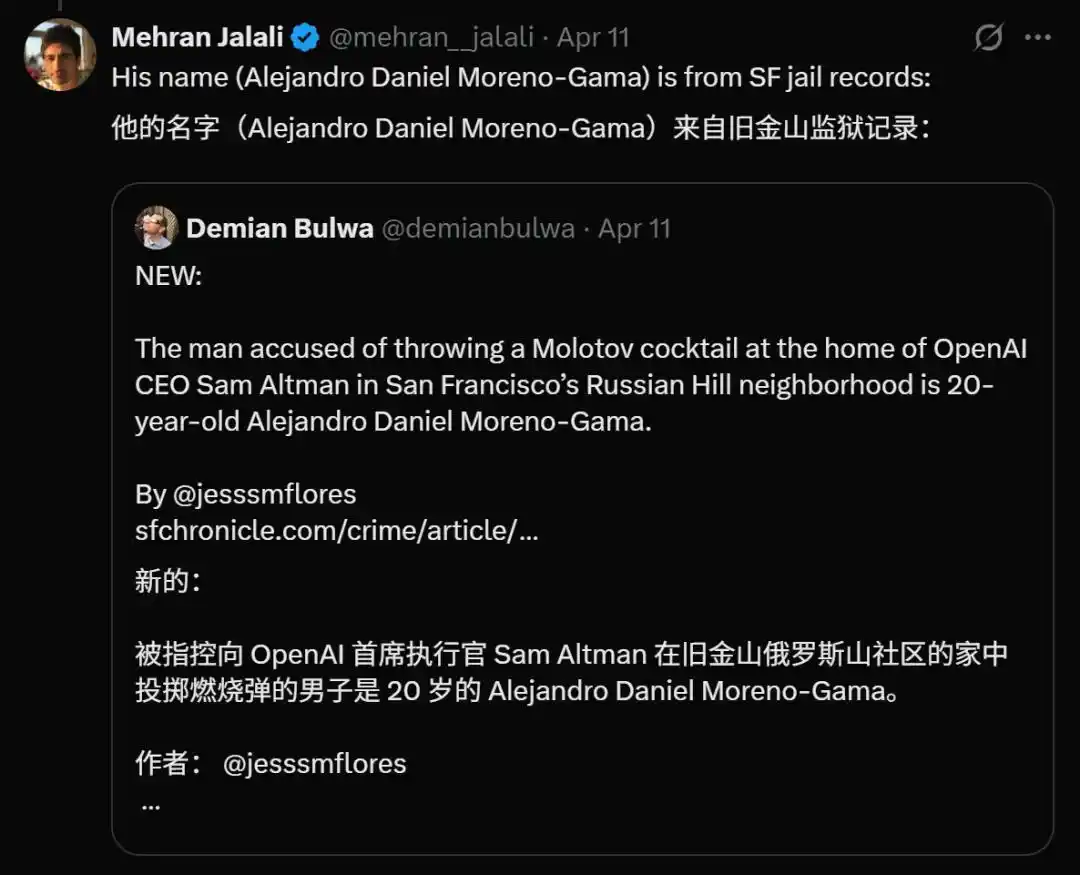Click the quoted NEW: heading text
Image resolution: width=1080 pixels, height=875 pixels.
tap(169, 276)
